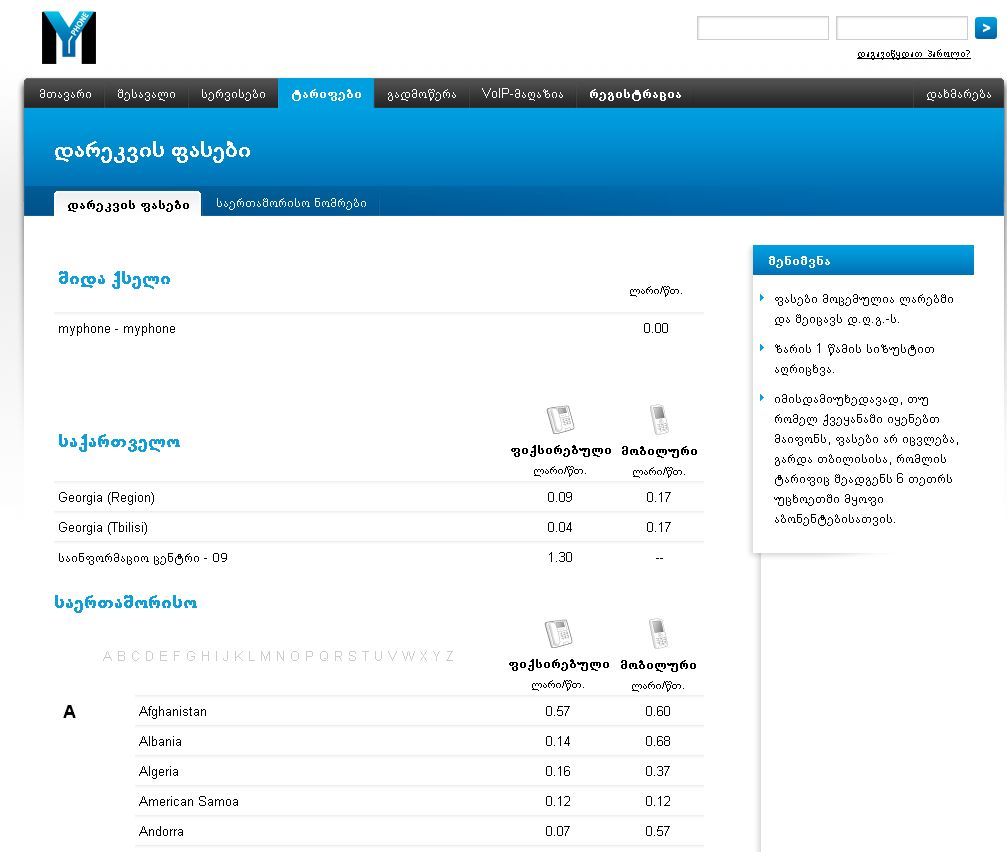The width and height of the screenshot is (1007, 852).
Task: Click the 0.09 fixed rate for Georgia (Region)
Action: (560, 498)
